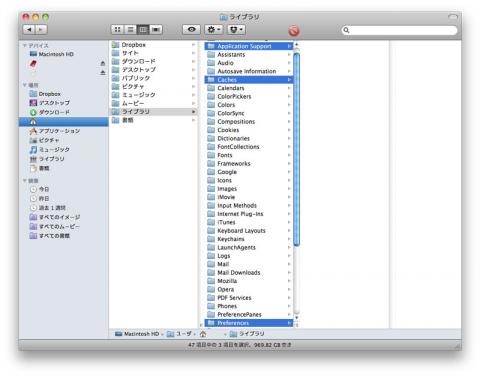Select the Calendars folder
The width and height of the screenshot is (480, 376).
249,88
